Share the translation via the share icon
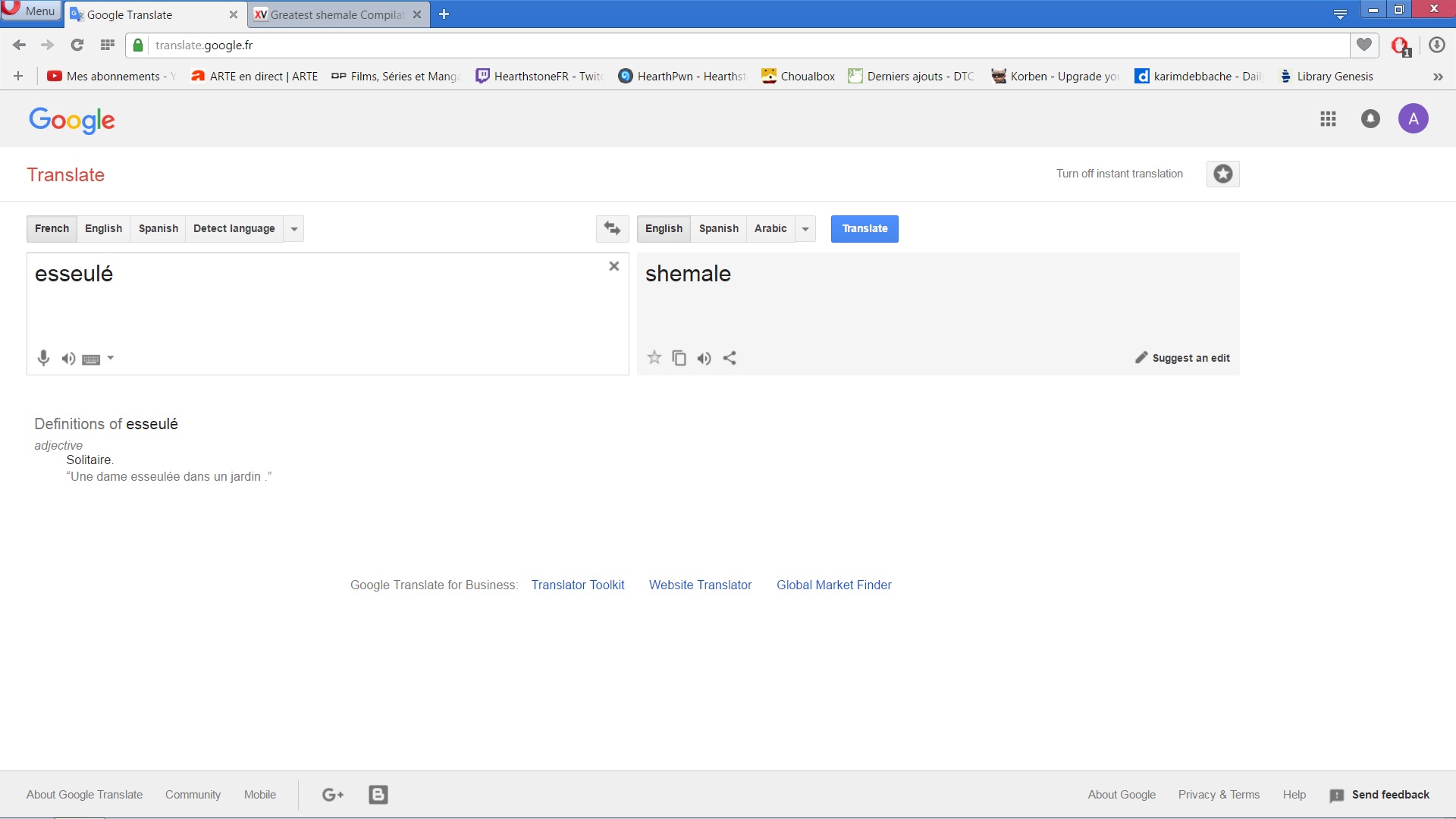This screenshot has width=1456, height=819. click(730, 358)
